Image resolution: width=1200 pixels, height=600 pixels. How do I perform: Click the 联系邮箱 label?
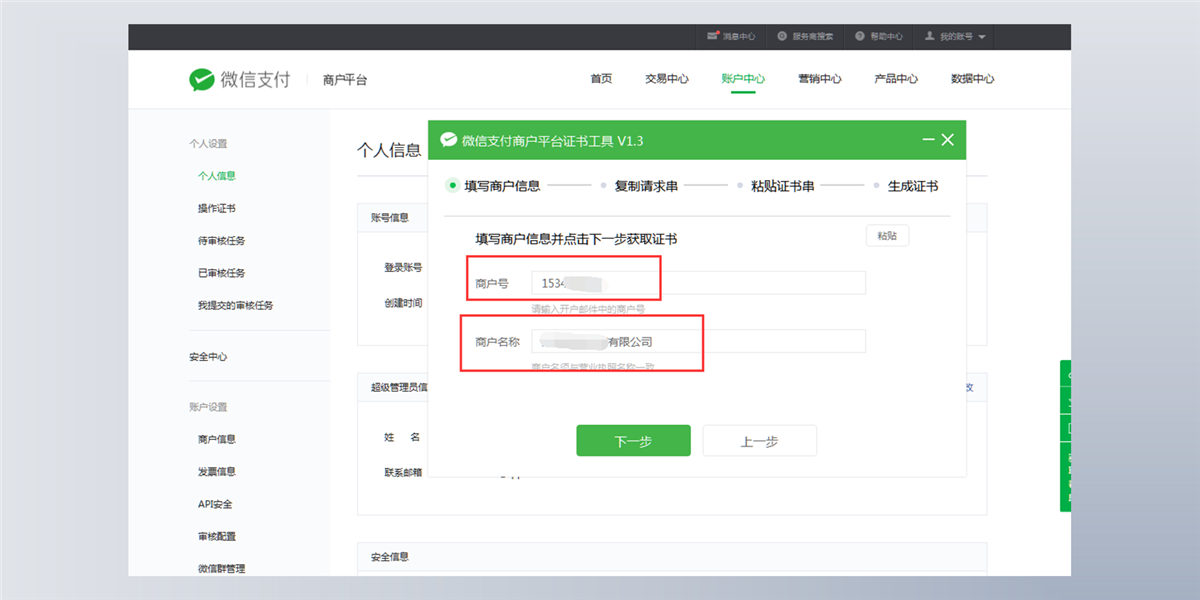pyautogui.click(x=403, y=472)
